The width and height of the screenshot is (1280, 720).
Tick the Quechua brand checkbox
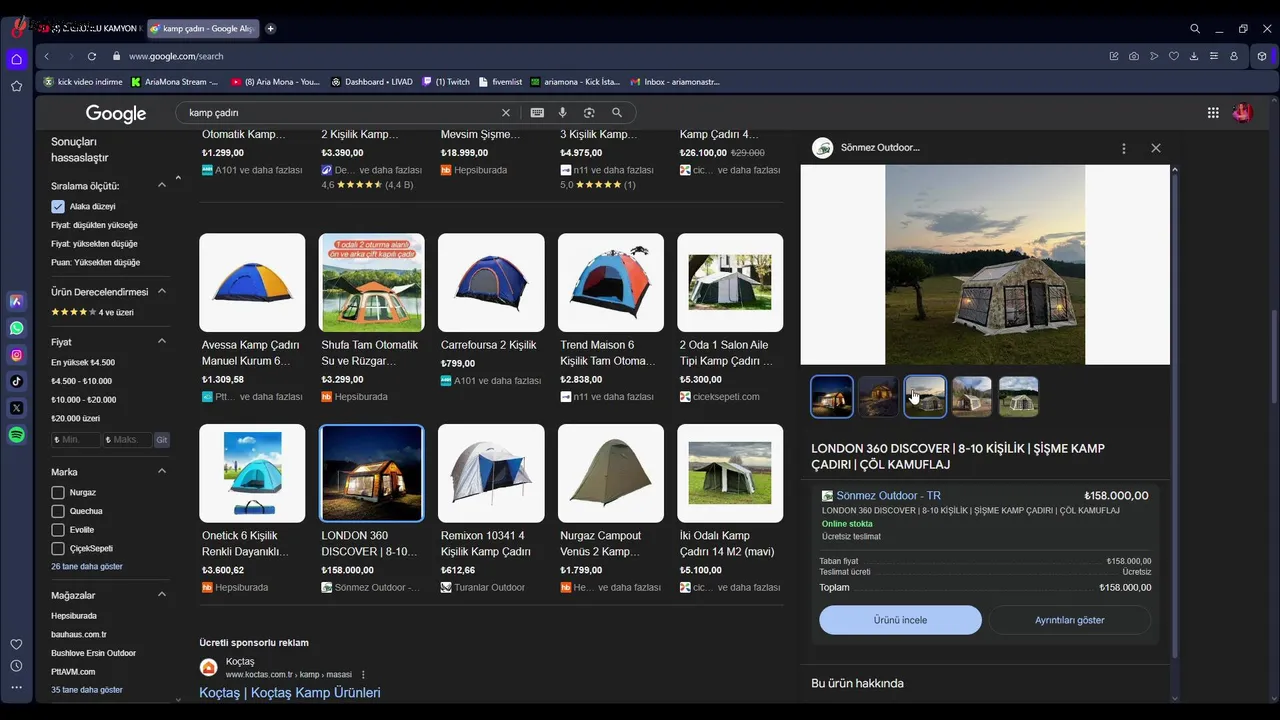[58, 511]
